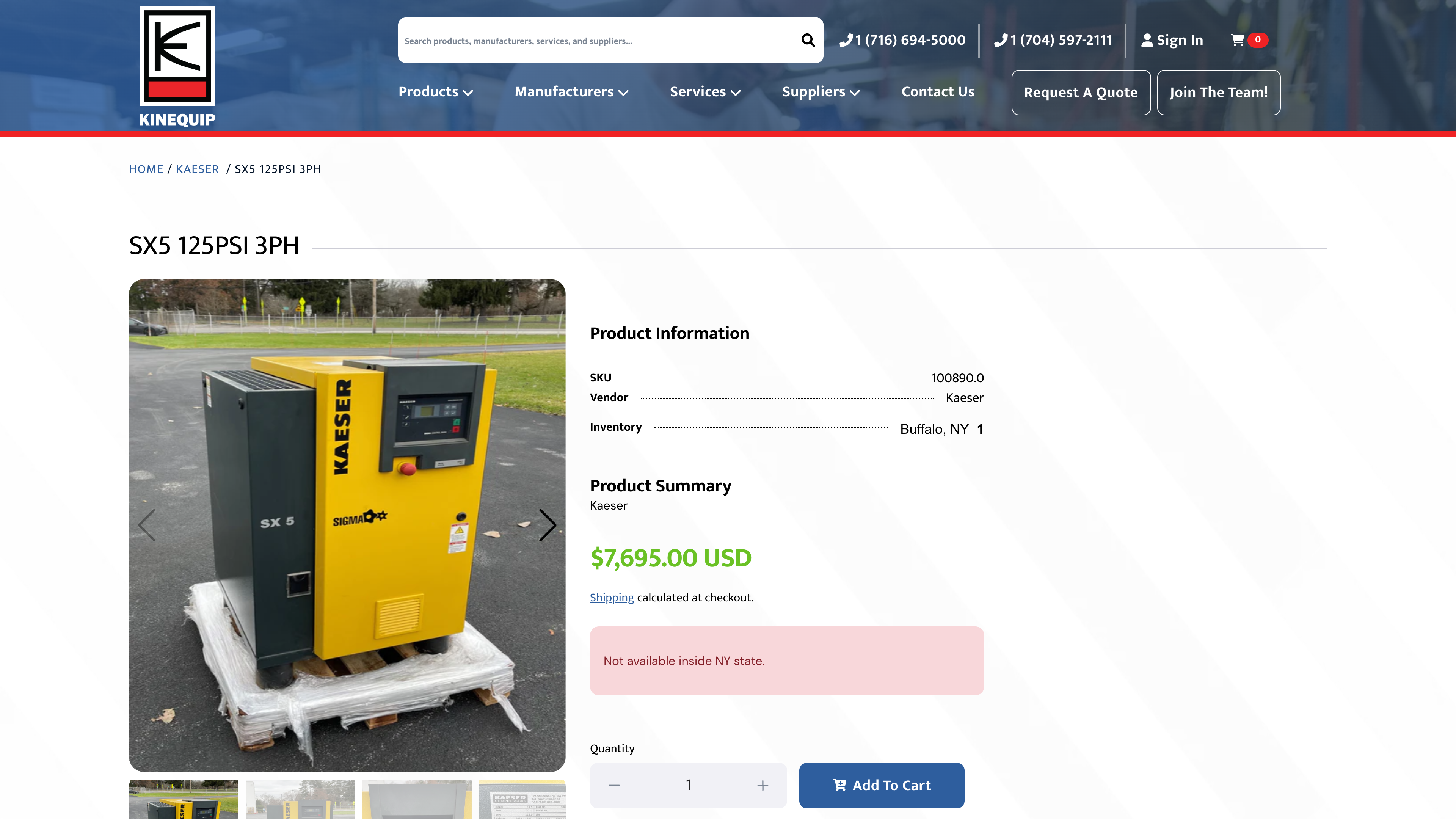The image size is (1456, 819).
Task: Click Request A Quote button
Action: pos(1080,92)
